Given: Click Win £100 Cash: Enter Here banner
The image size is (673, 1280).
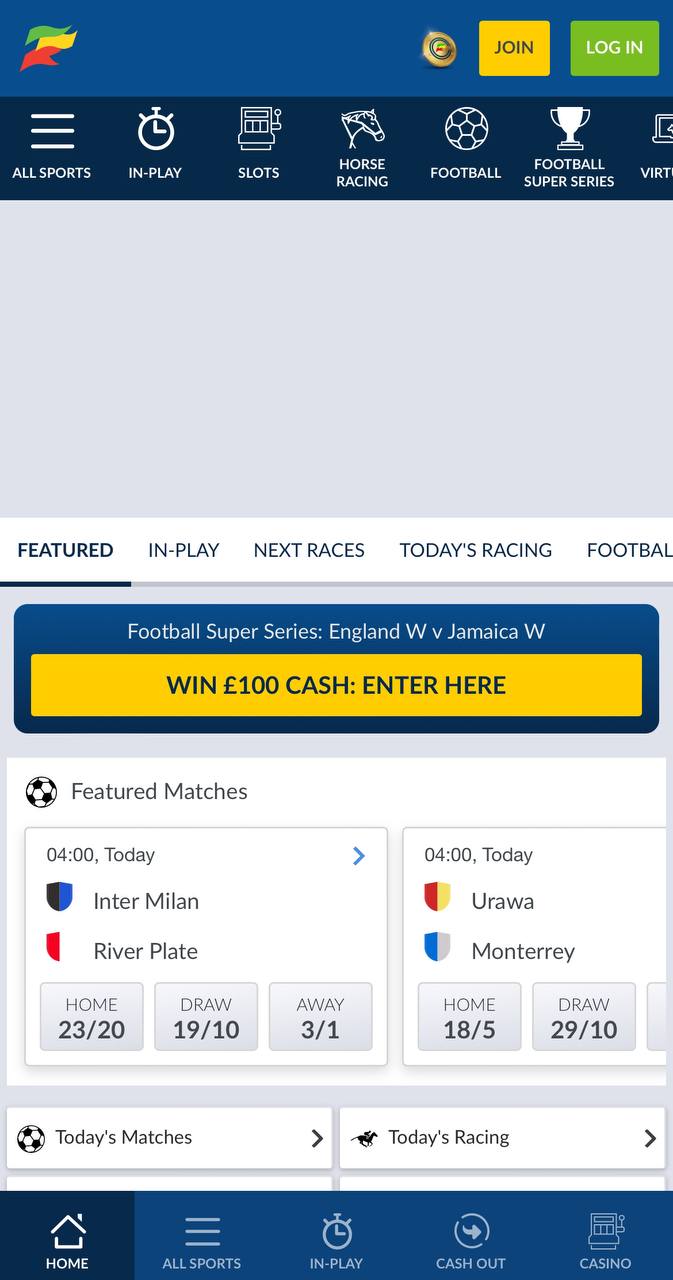Looking at the screenshot, I should pyautogui.click(x=336, y=685).
